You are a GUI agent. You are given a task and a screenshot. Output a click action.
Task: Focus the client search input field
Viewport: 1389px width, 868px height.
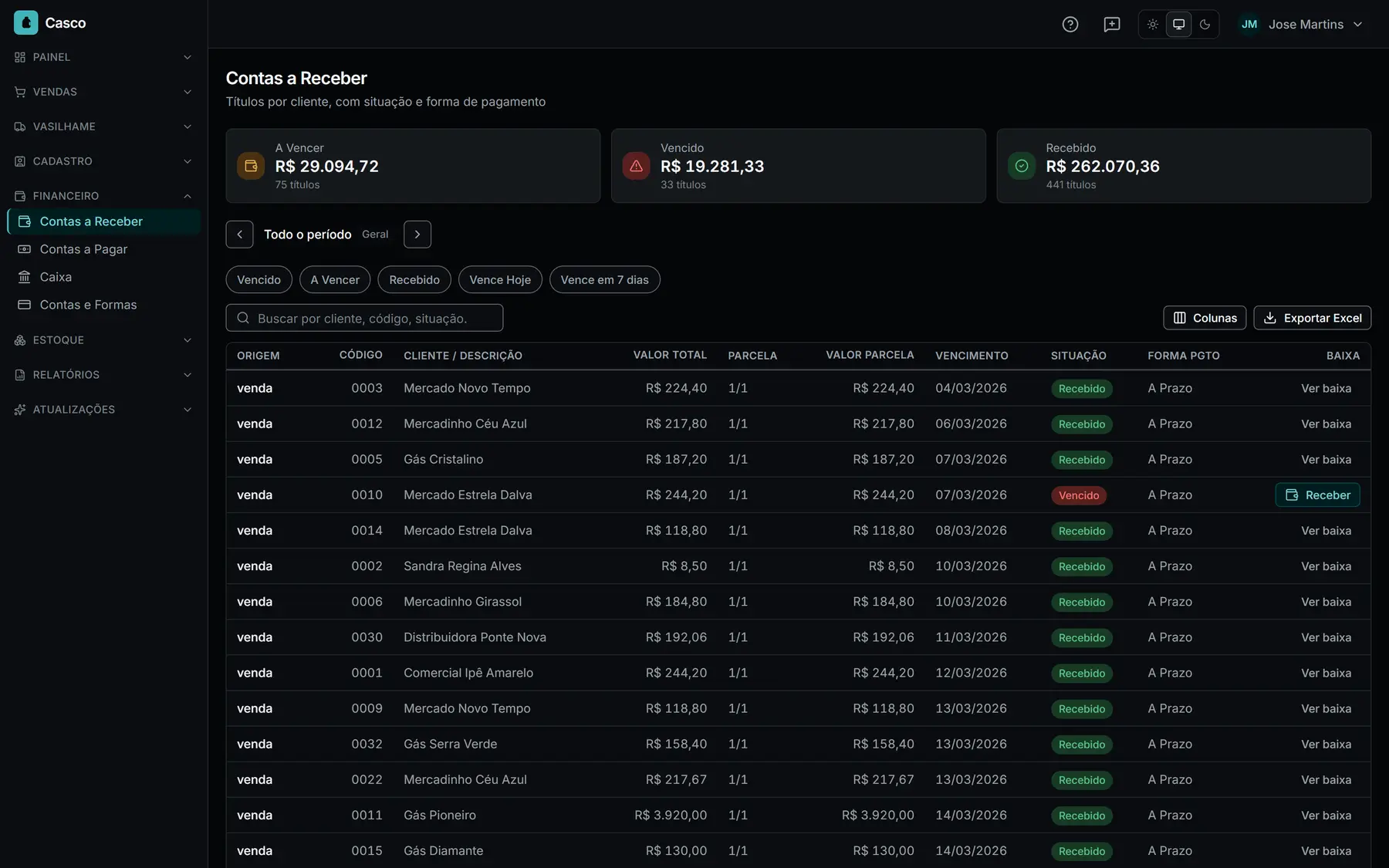point(364,318)
